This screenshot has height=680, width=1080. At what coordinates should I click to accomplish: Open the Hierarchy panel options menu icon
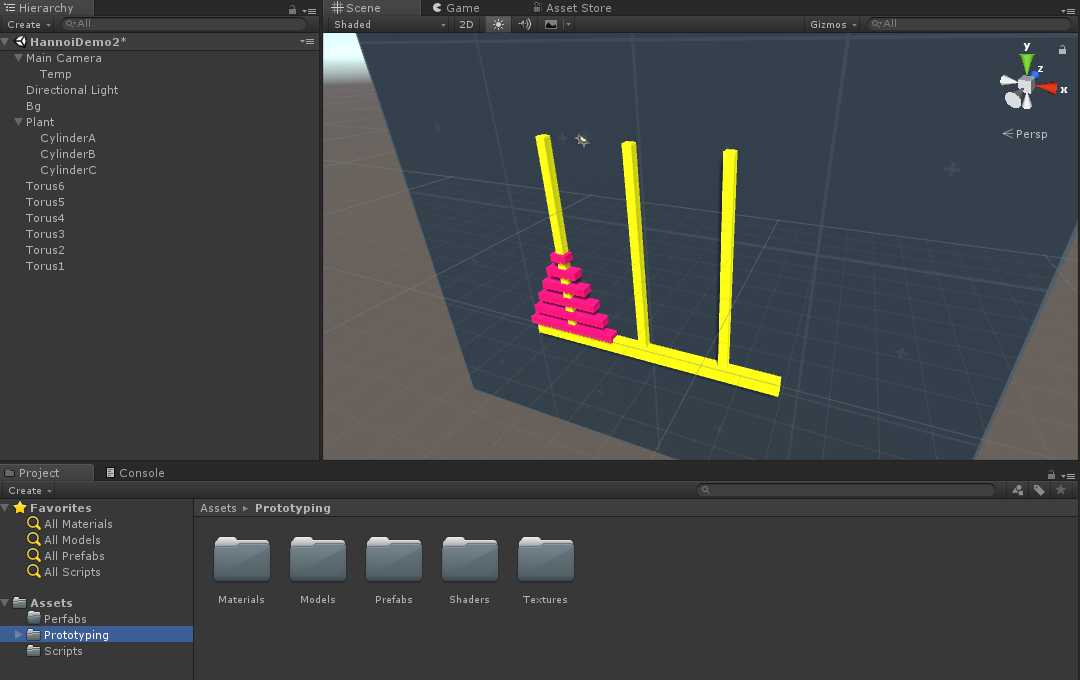(311, 10)
